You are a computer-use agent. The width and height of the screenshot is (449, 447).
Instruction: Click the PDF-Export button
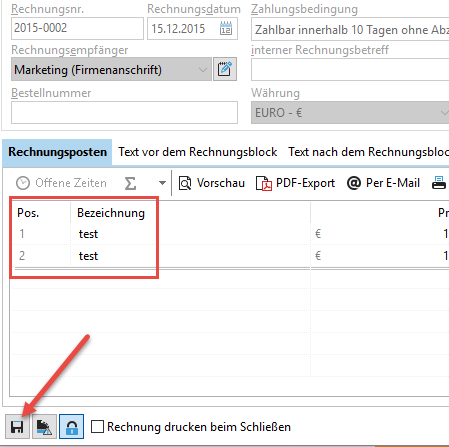(295, 183)
